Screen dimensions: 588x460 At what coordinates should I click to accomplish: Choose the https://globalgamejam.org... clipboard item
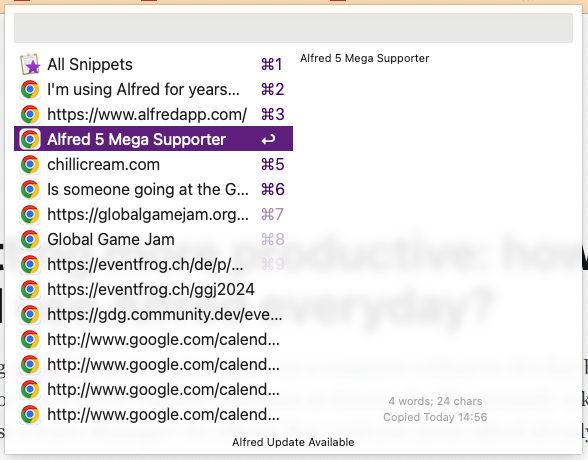click(x=153, y=214)
